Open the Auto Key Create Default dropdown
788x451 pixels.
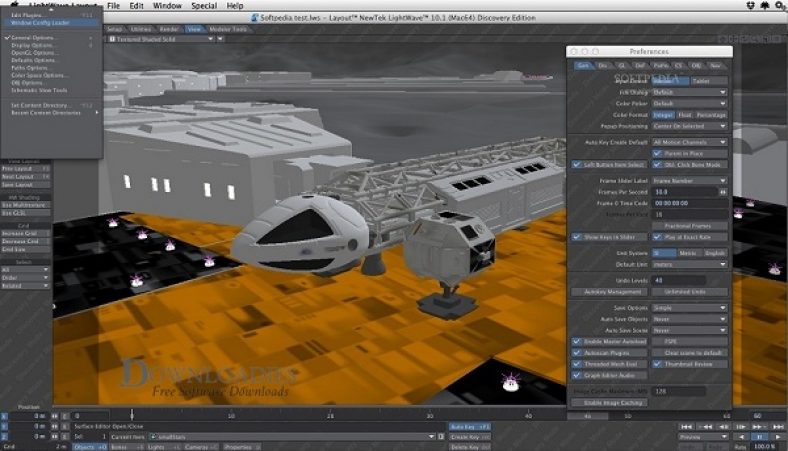pyautogui.click(x=689, y=142)
